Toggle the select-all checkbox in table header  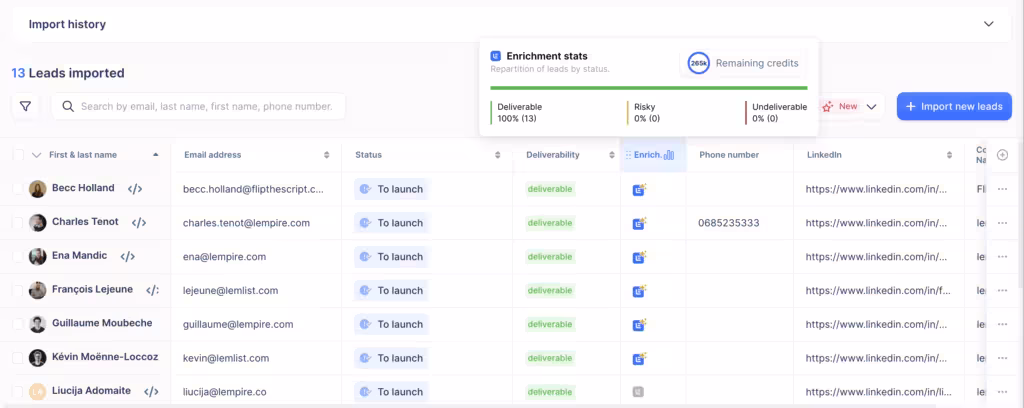(18, 155)
